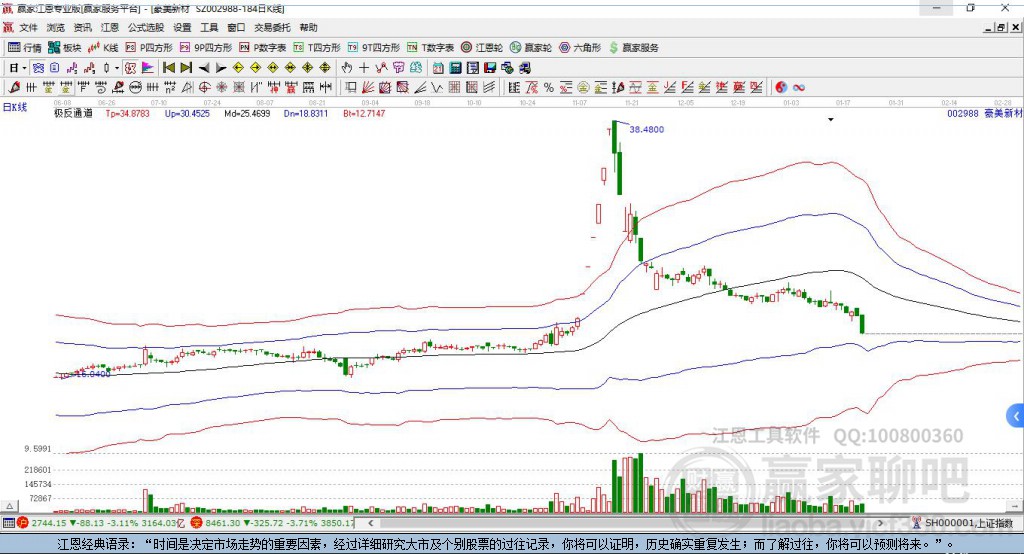Click the black right arrow icon
The image size is (1024, 554).
pos(221,68)
